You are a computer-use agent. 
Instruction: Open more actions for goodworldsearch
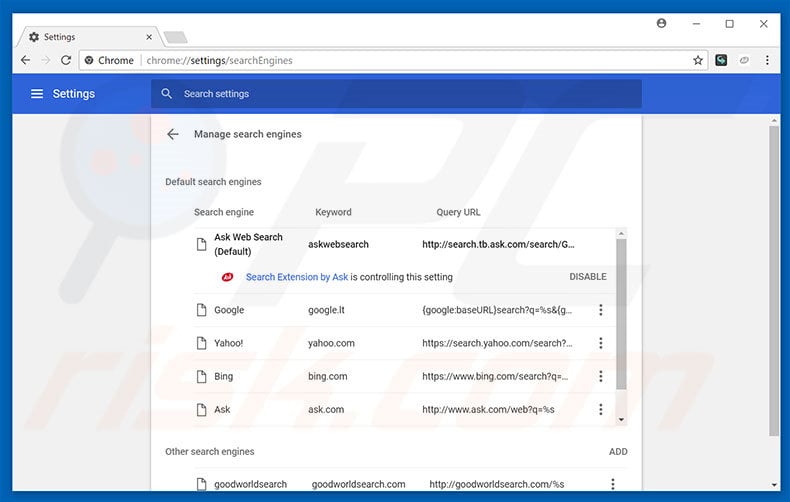[x=613, y=484]
